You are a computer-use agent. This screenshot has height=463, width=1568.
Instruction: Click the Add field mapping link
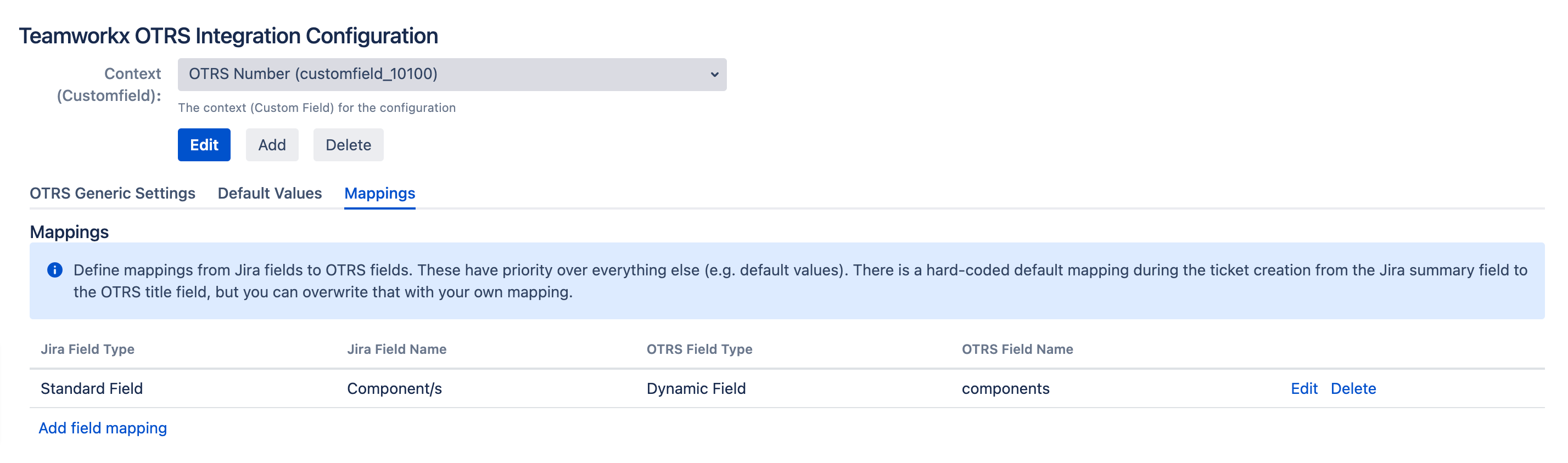pos(102,428)
